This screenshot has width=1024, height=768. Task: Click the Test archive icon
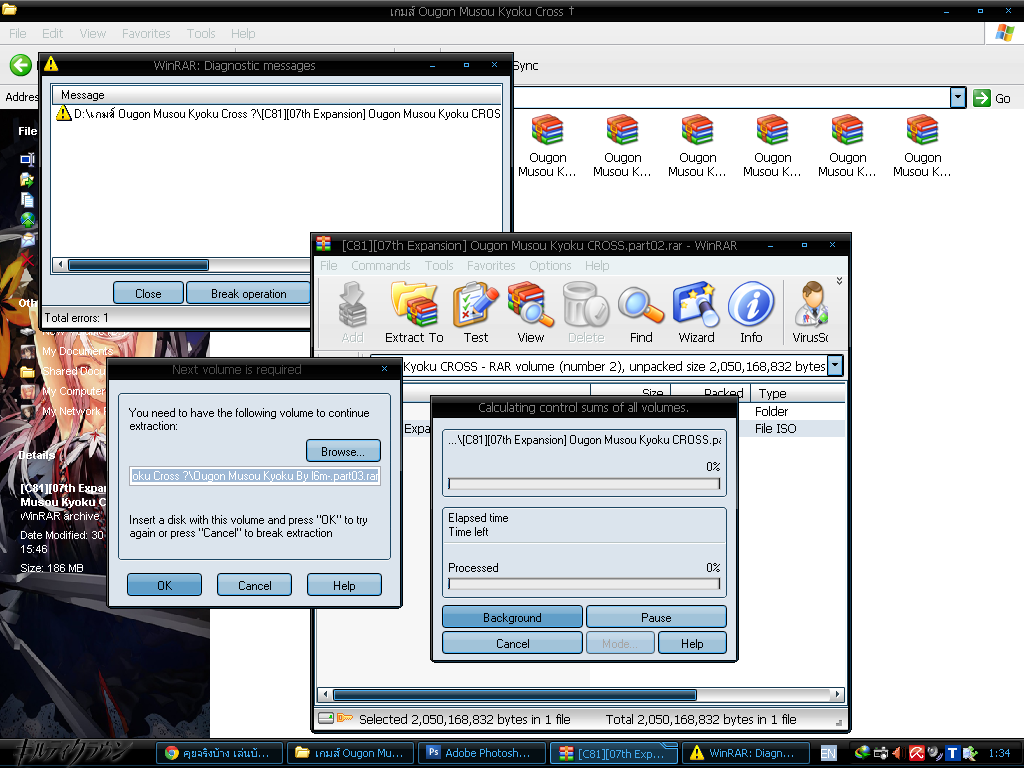point(475,312)
